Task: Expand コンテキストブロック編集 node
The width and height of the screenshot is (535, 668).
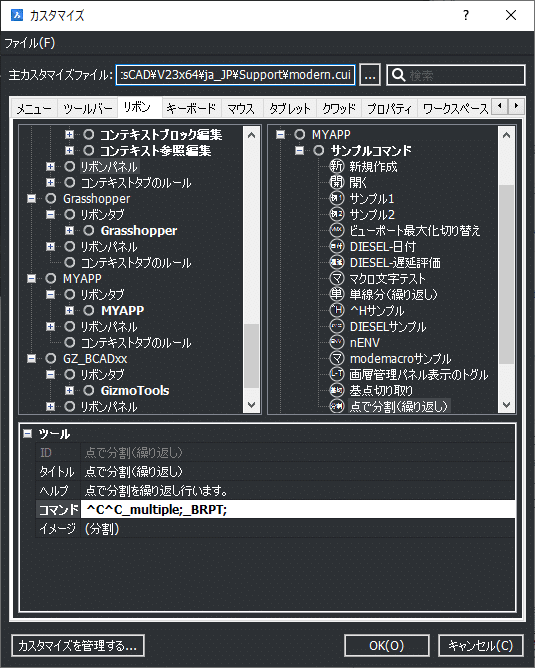Action: tap(69, 135)
